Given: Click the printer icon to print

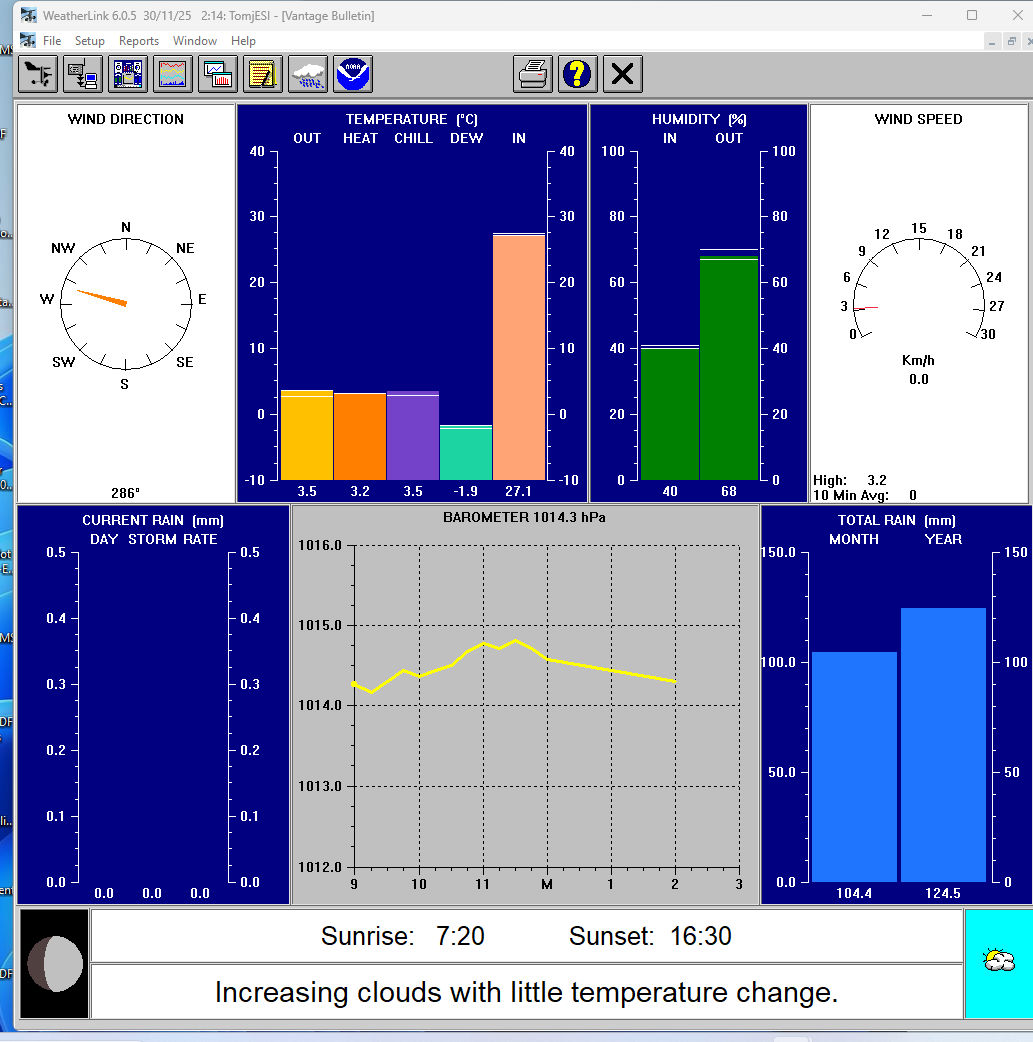Looking at the screenshot, I should (x=533, y=74).
